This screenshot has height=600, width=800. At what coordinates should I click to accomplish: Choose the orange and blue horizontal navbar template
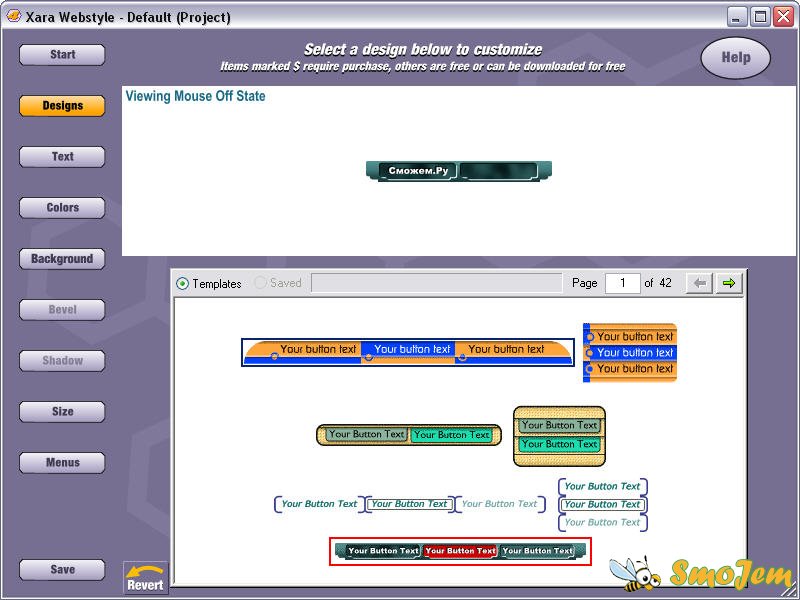coord(408,352)
